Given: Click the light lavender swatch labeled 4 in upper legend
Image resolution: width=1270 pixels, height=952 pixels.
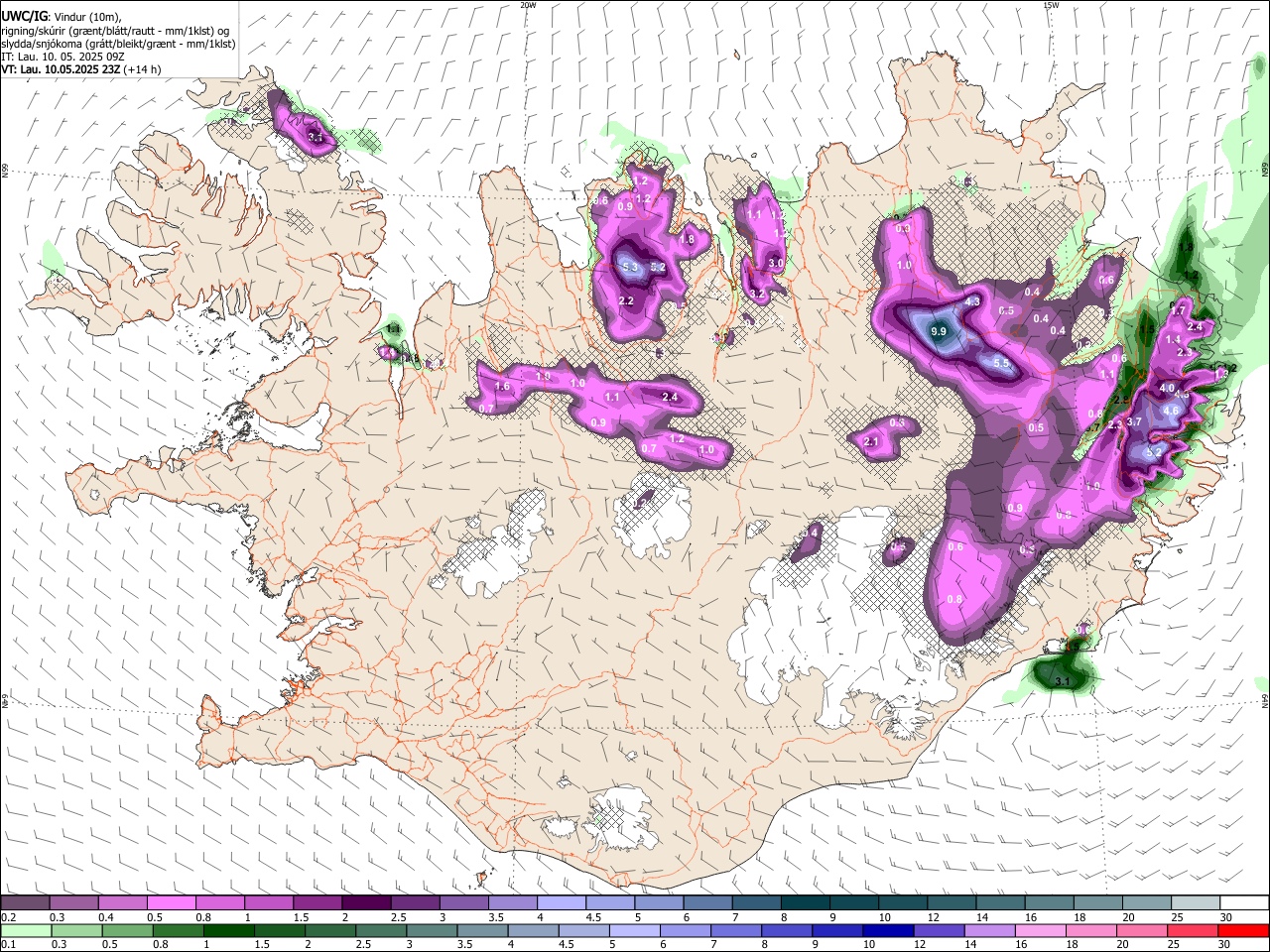Looking at the screenshot, I should click(x=560, y=903).
